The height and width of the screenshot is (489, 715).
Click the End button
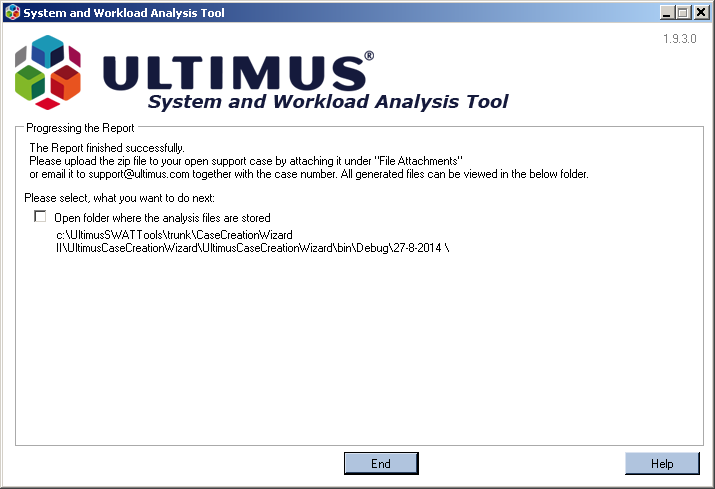tap(381, 463)
